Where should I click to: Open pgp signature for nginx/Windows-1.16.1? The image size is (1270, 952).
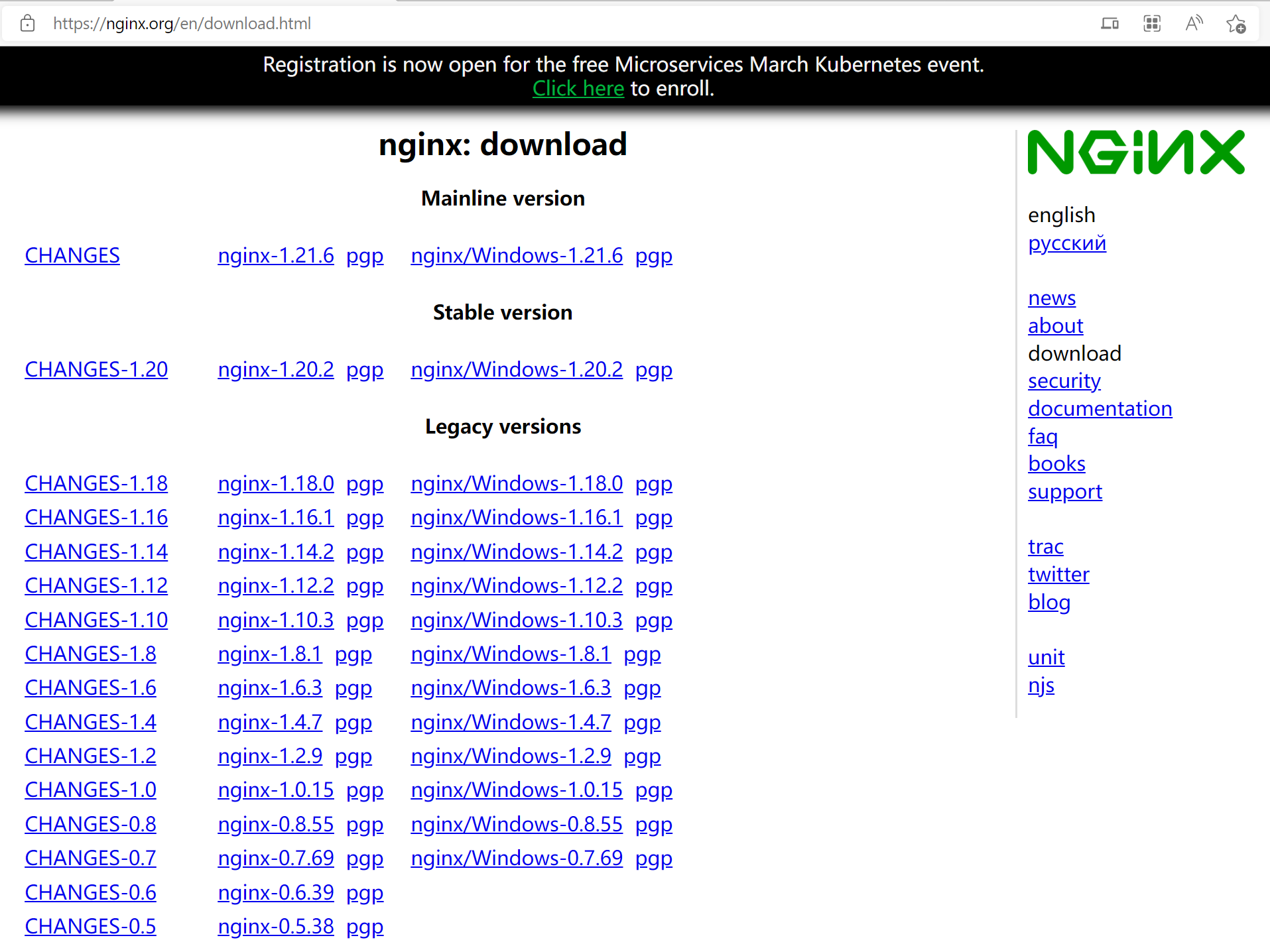point(654,518)
